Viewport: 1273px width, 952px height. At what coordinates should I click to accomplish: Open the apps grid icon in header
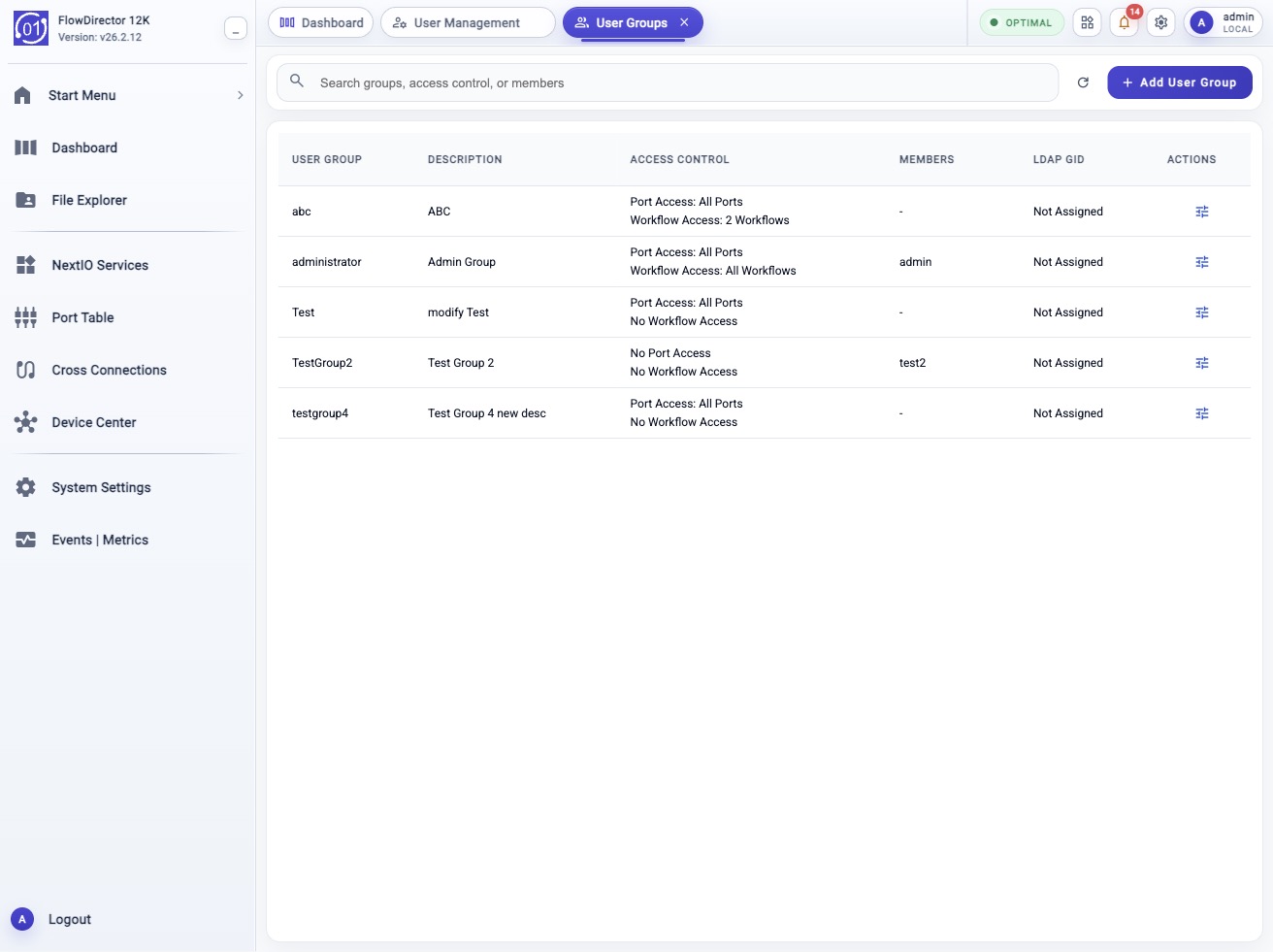coord(1088,22)
